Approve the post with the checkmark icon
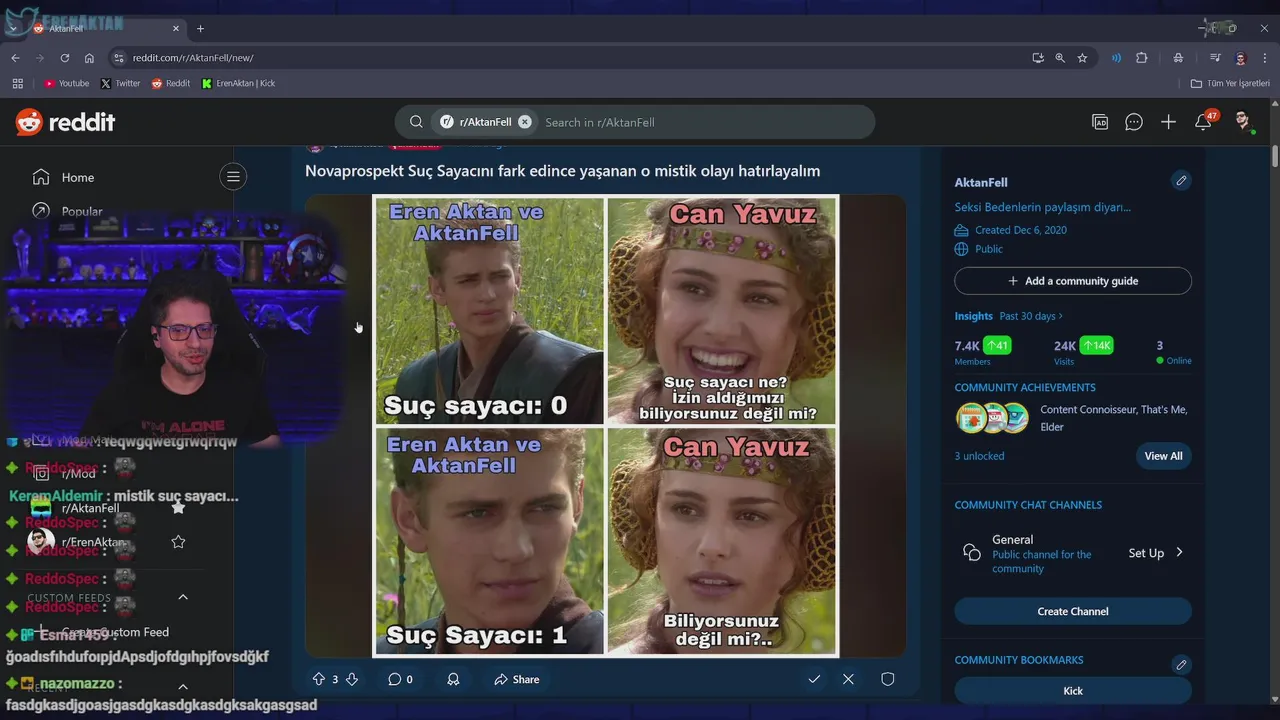1280x720 pixels. tap(814, 679)
